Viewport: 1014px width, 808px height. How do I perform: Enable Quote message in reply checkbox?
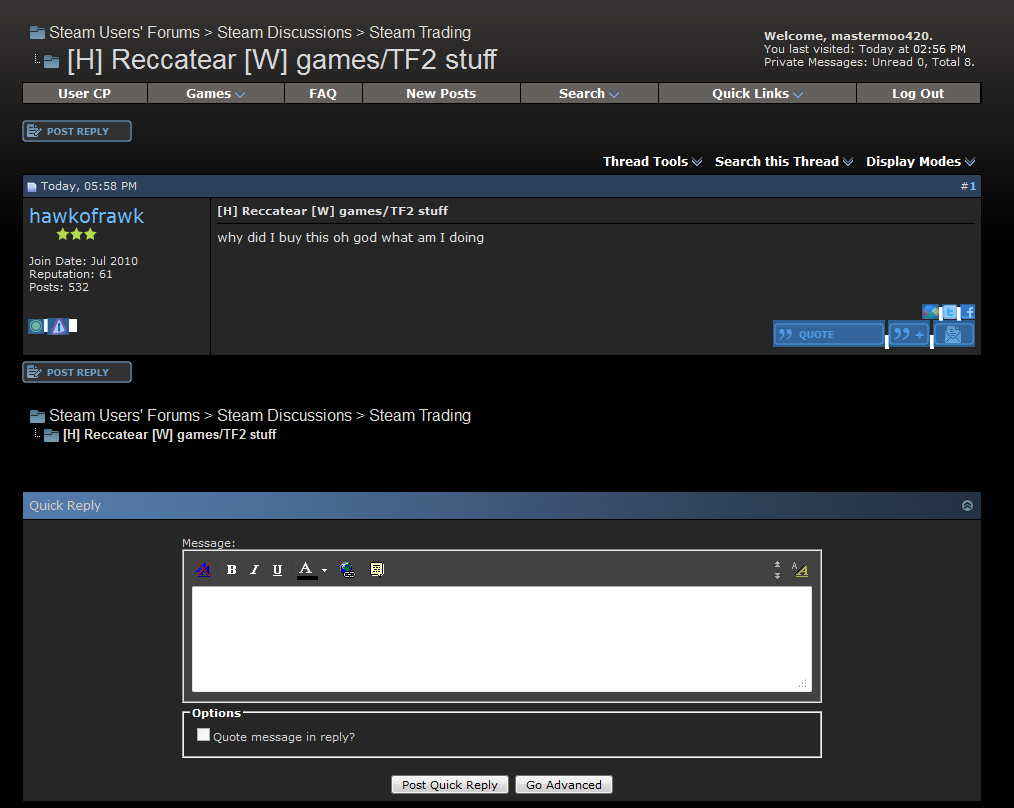click(x=204, y=735)
